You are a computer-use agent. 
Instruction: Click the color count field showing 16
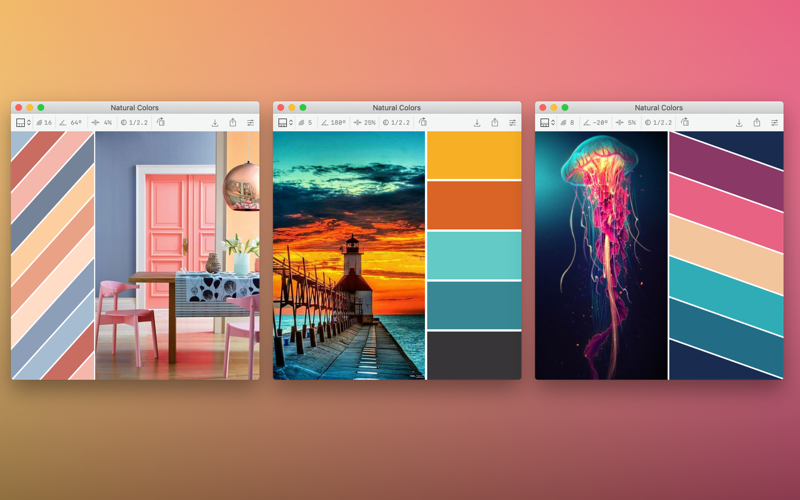coord(44,122)
